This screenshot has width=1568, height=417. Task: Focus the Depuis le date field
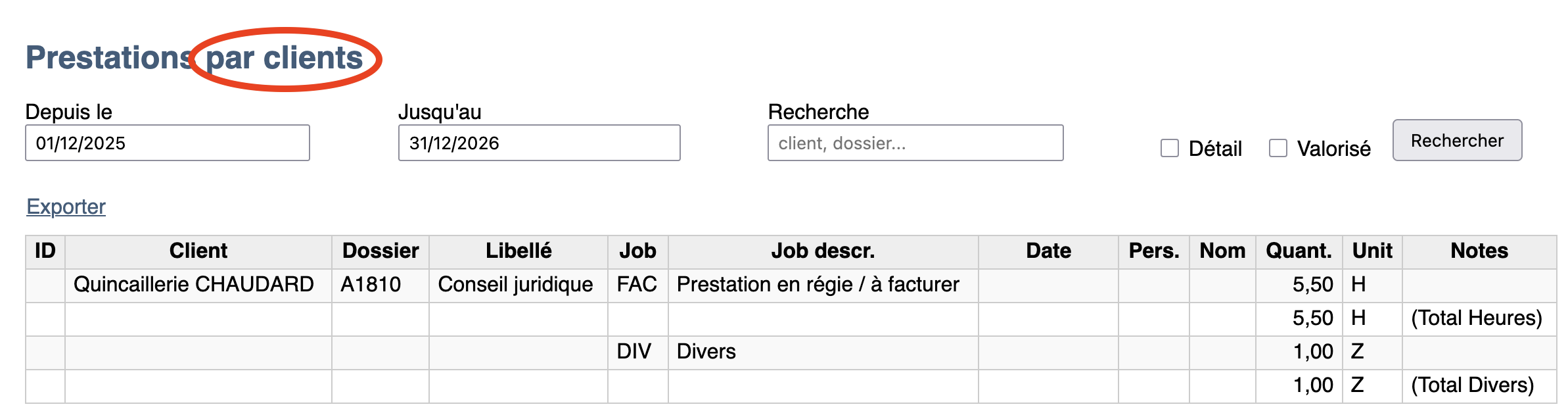click(167, 143)
